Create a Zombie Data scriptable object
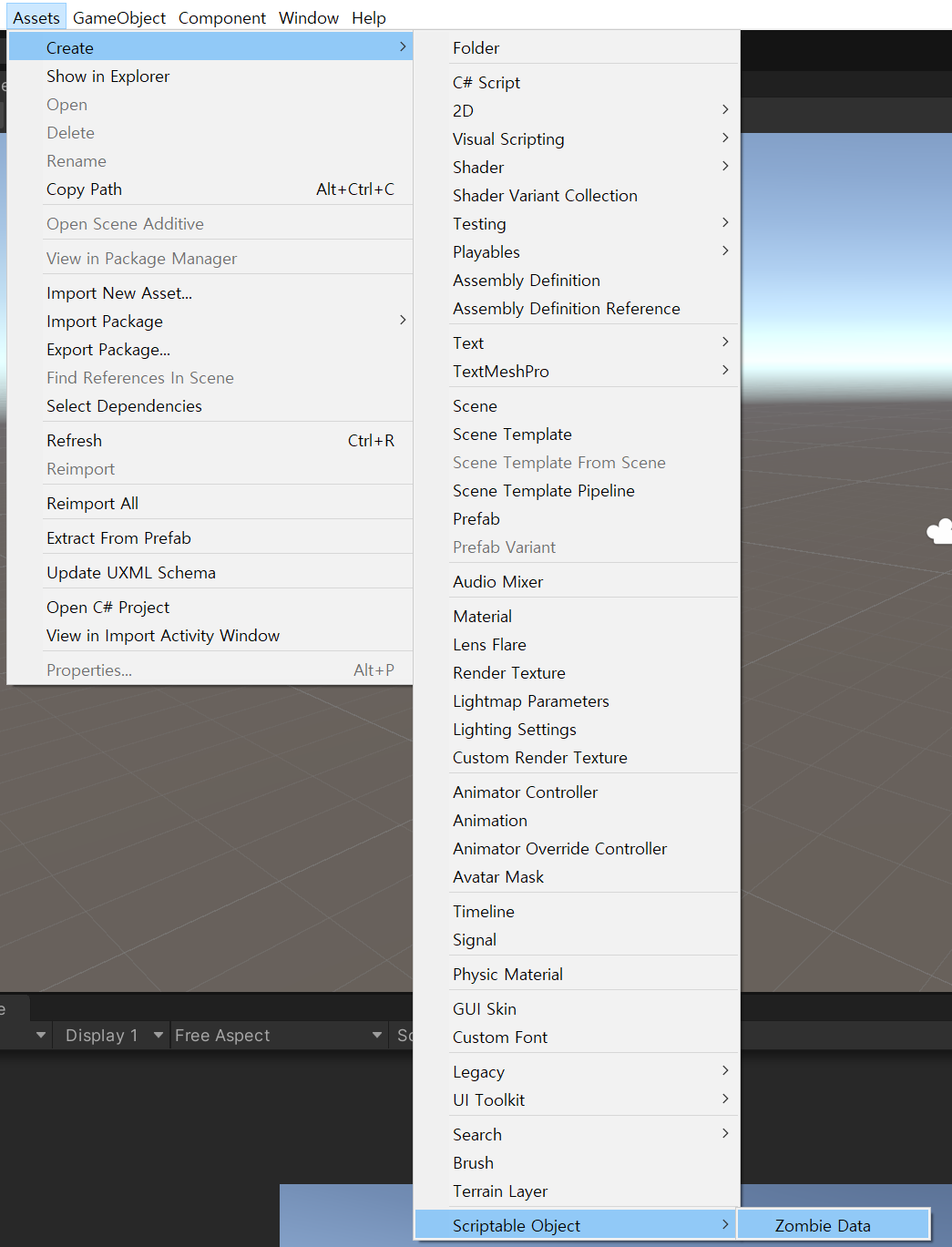952x1247 pixels. click(x=821, y=1225)
